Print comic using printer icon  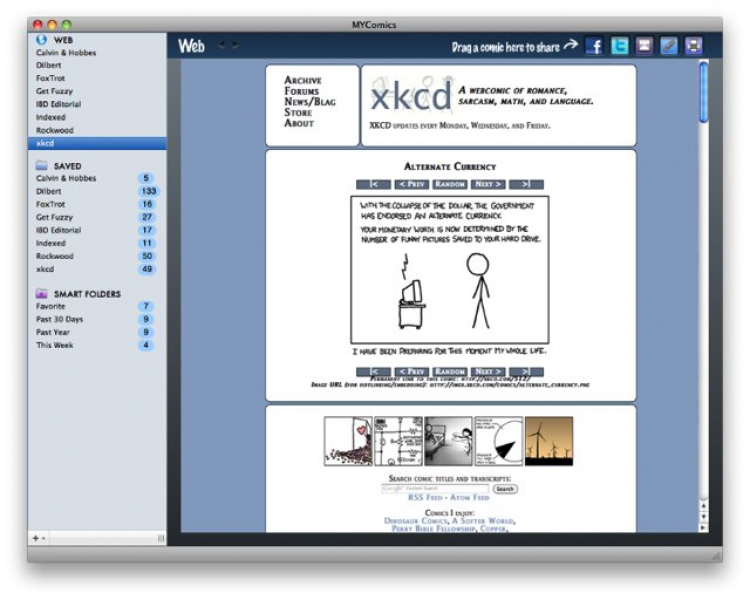694,46
